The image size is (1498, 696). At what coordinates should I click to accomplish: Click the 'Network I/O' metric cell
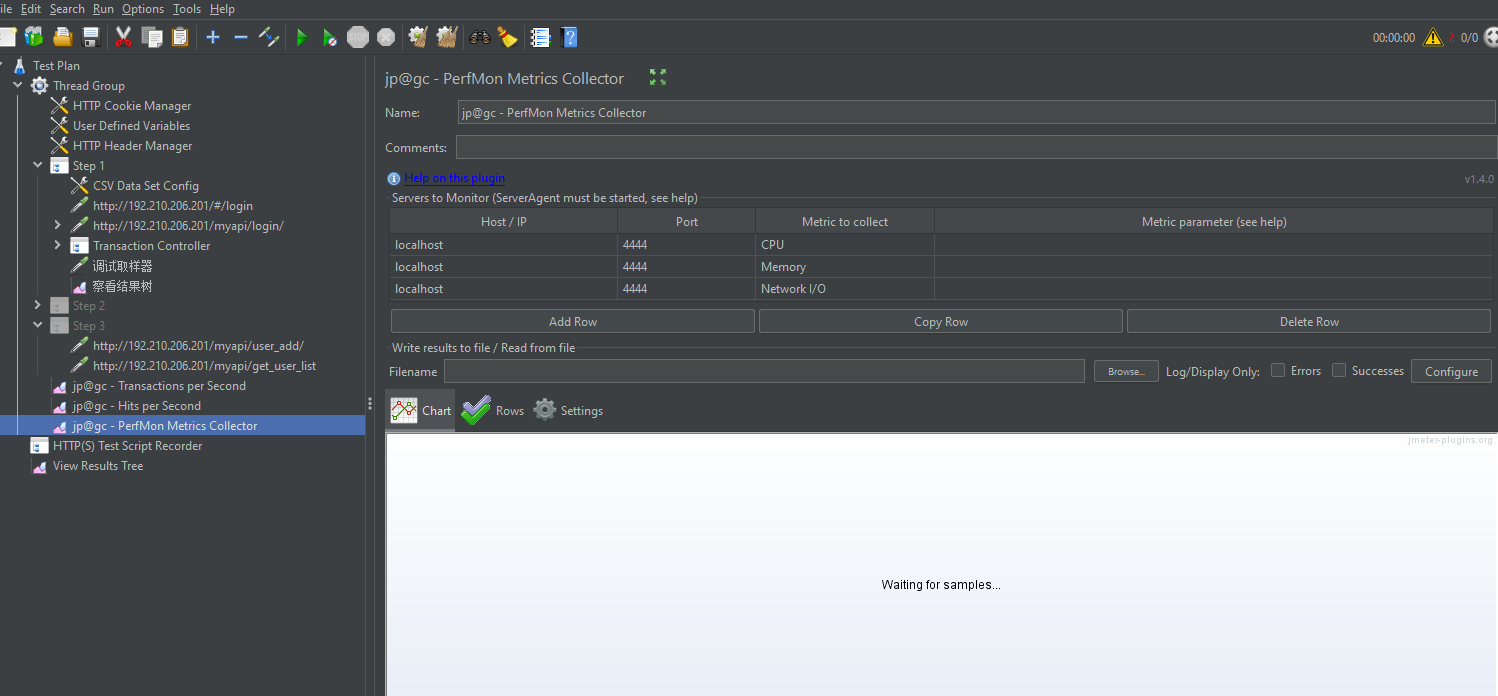845,288
